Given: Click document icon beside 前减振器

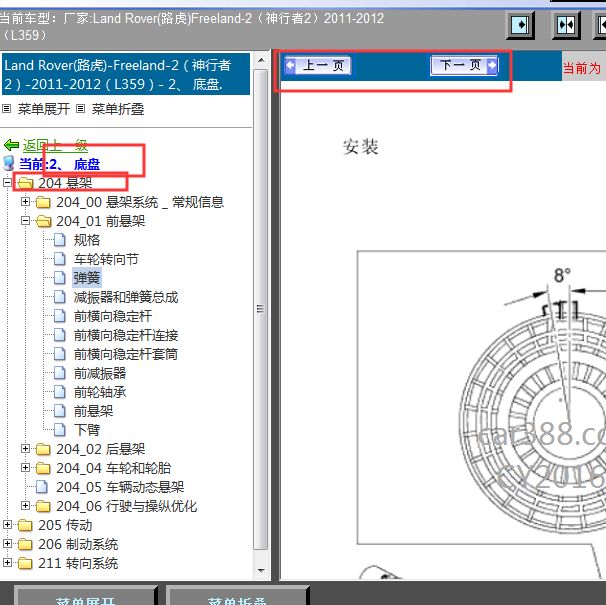Looking at the screenshot, I should point(60,373).
